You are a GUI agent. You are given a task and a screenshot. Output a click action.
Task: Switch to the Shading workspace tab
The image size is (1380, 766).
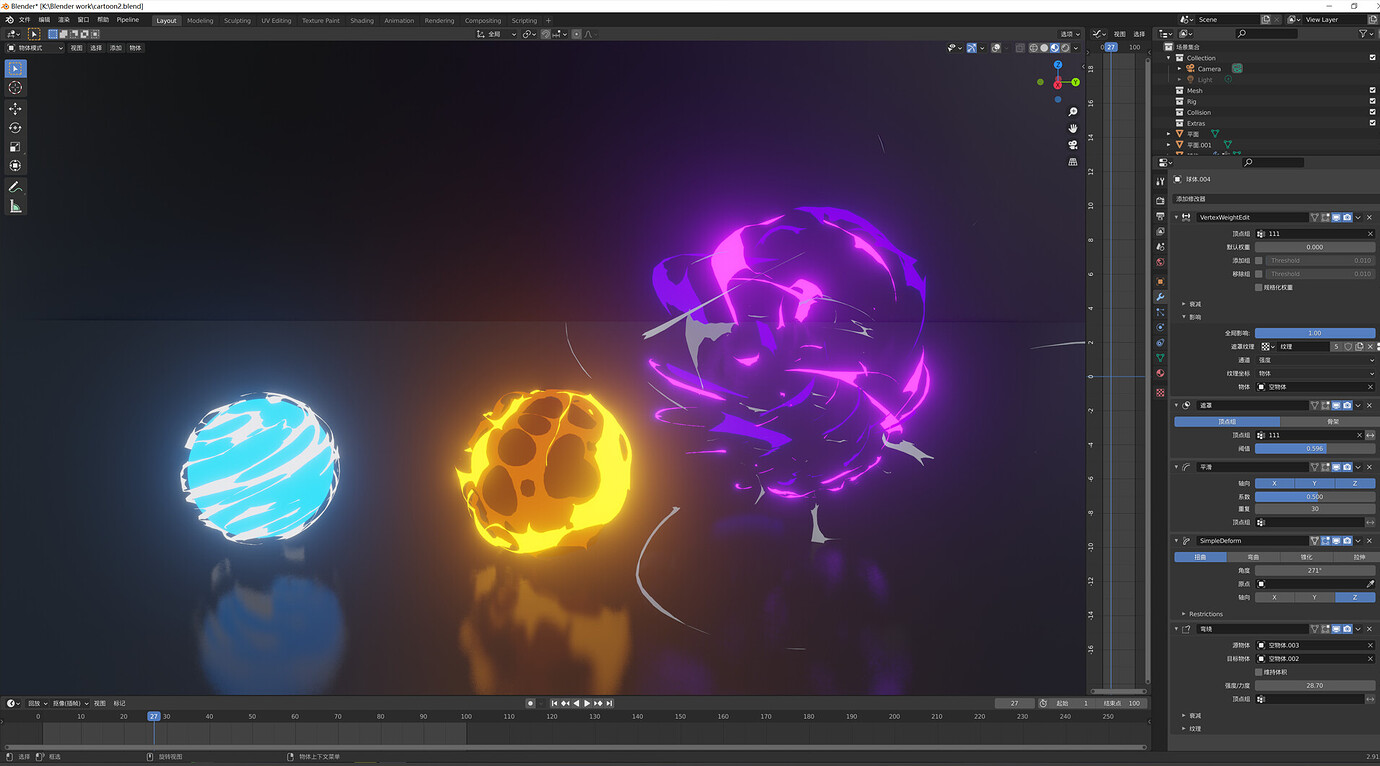pyautogui.click(x=362, y=20)
